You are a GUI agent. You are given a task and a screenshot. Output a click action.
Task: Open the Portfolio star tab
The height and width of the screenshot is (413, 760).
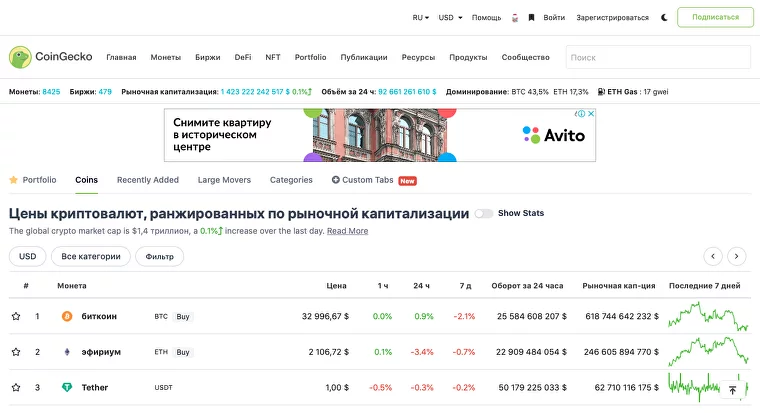pyautogui.click(x=33, y=180)
